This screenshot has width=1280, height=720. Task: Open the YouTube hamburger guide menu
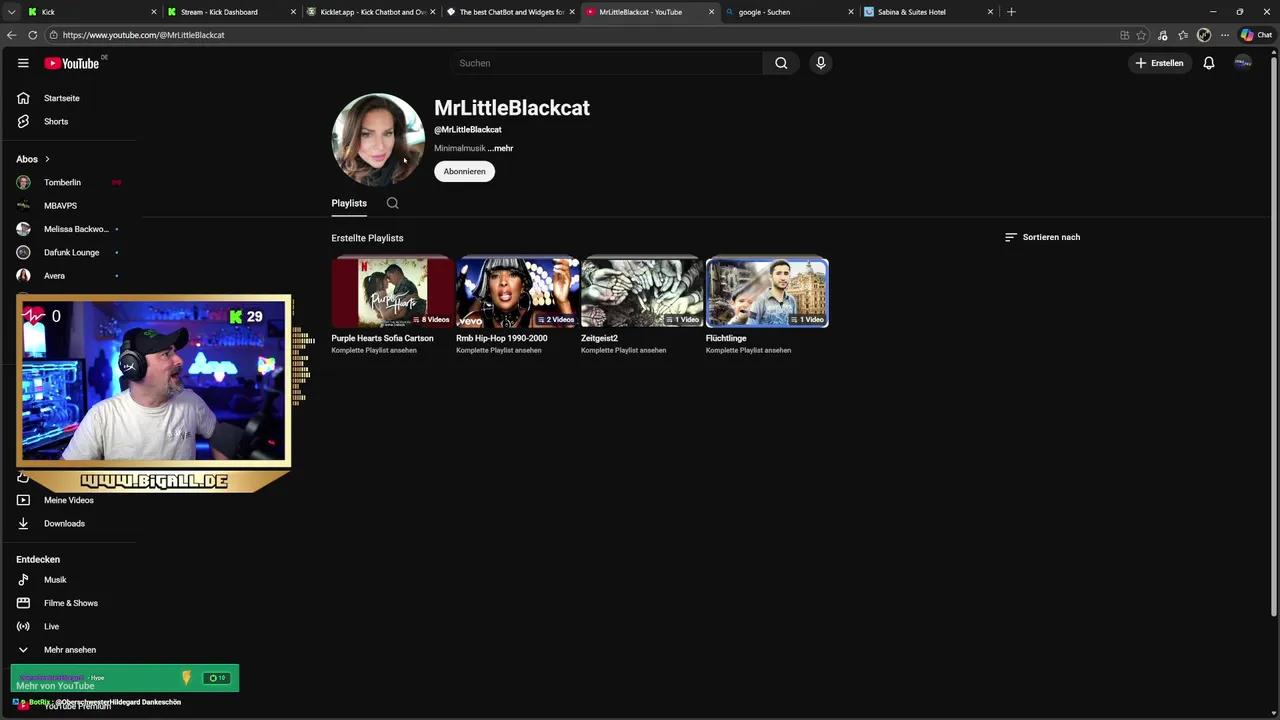point(23,63)
